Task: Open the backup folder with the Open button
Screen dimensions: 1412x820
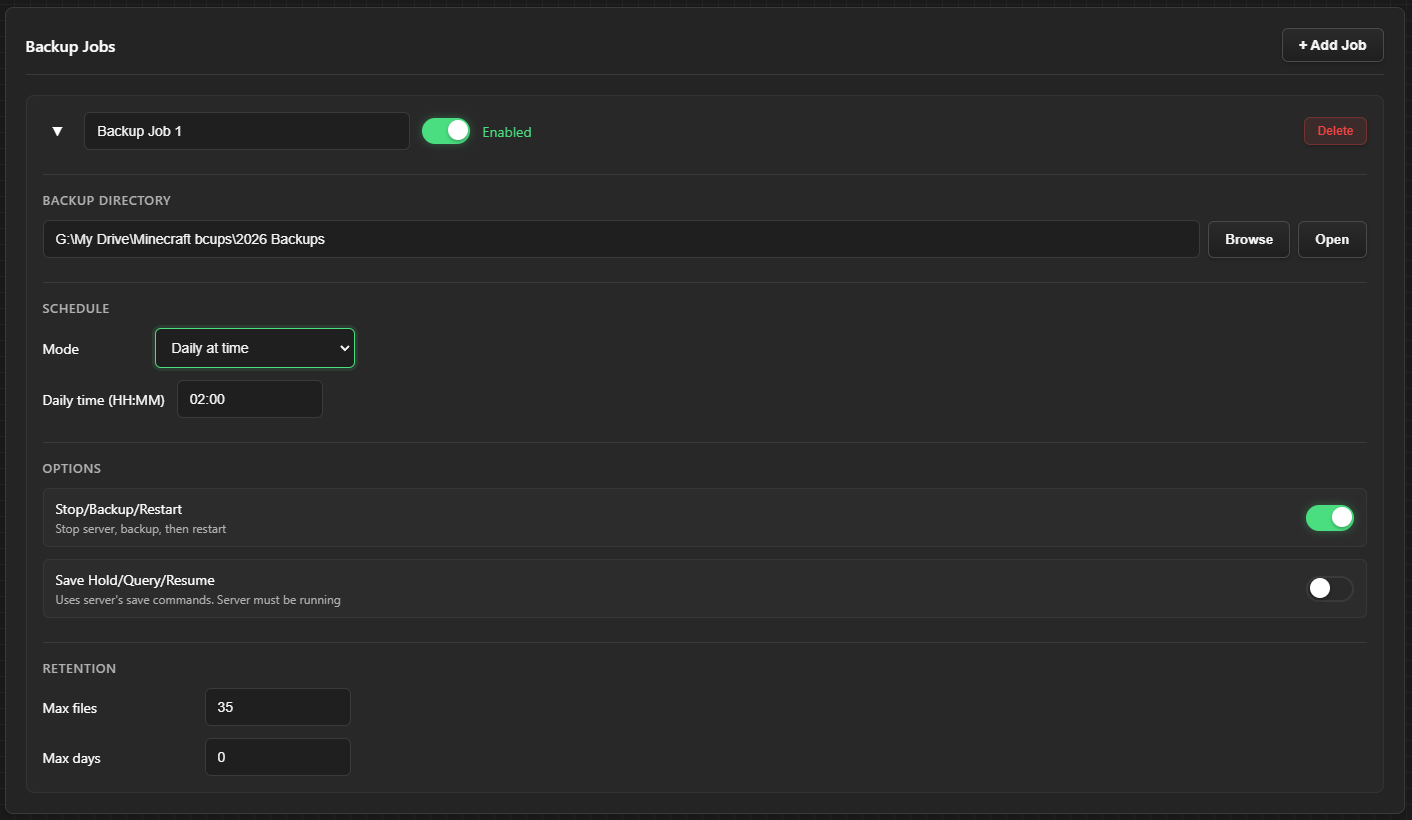Action: (1332, 239)
